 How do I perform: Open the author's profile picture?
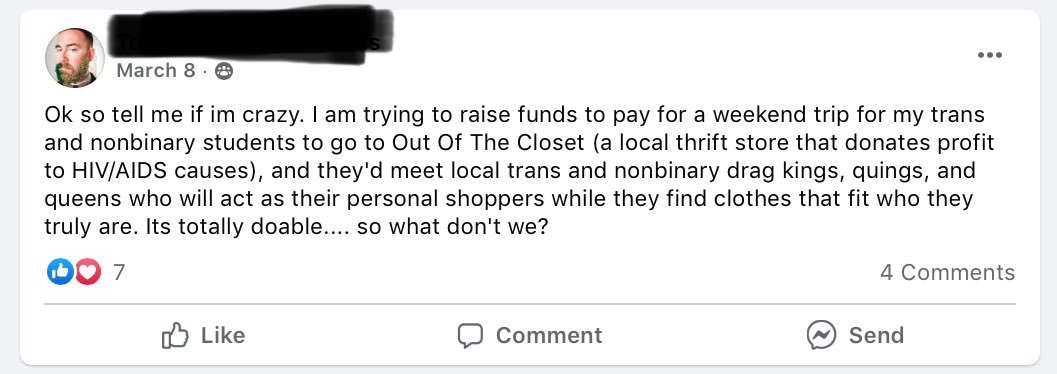tap(75, 58)
